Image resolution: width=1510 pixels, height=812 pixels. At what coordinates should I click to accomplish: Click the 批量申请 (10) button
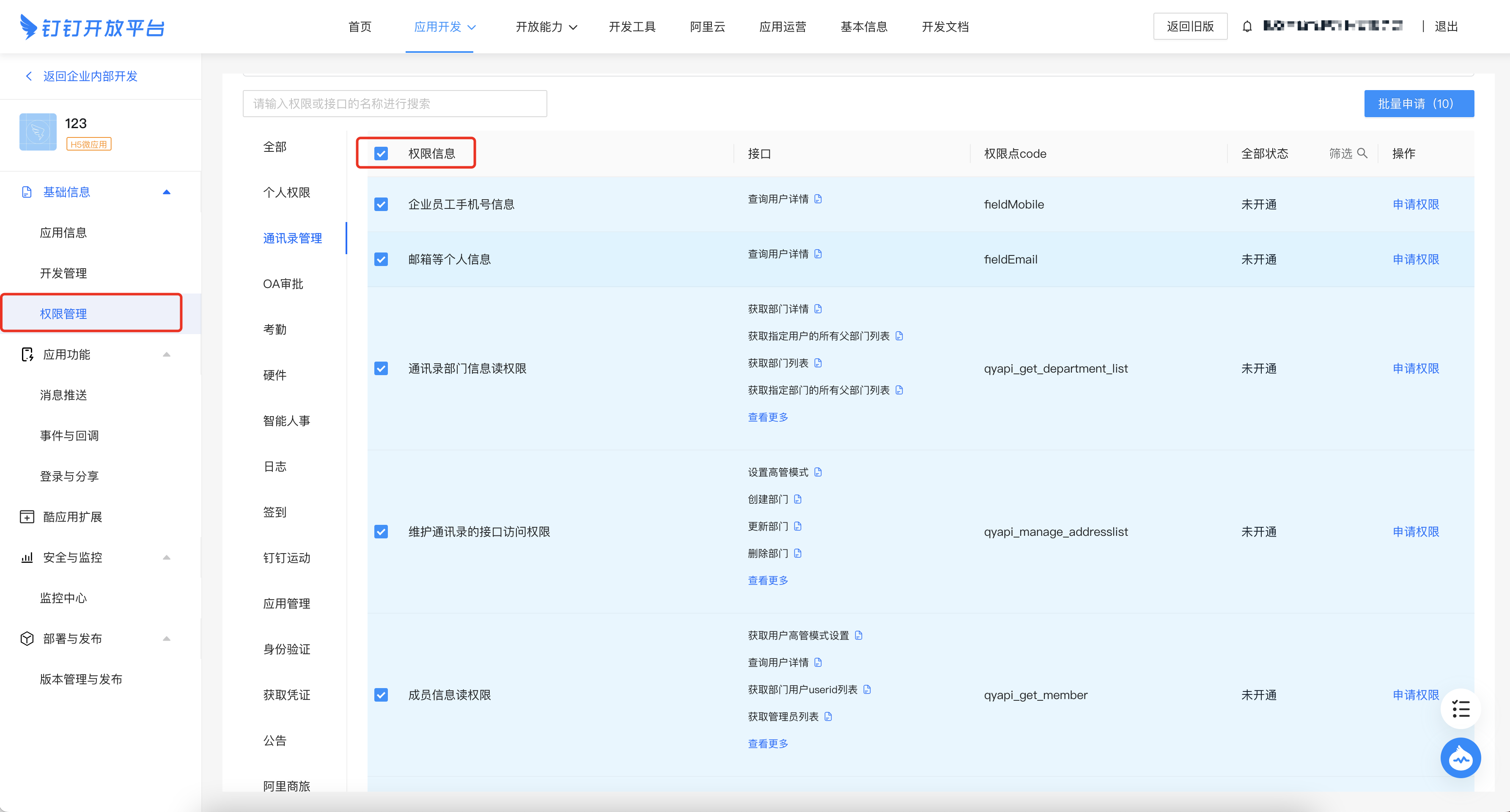pos(1419,104)
